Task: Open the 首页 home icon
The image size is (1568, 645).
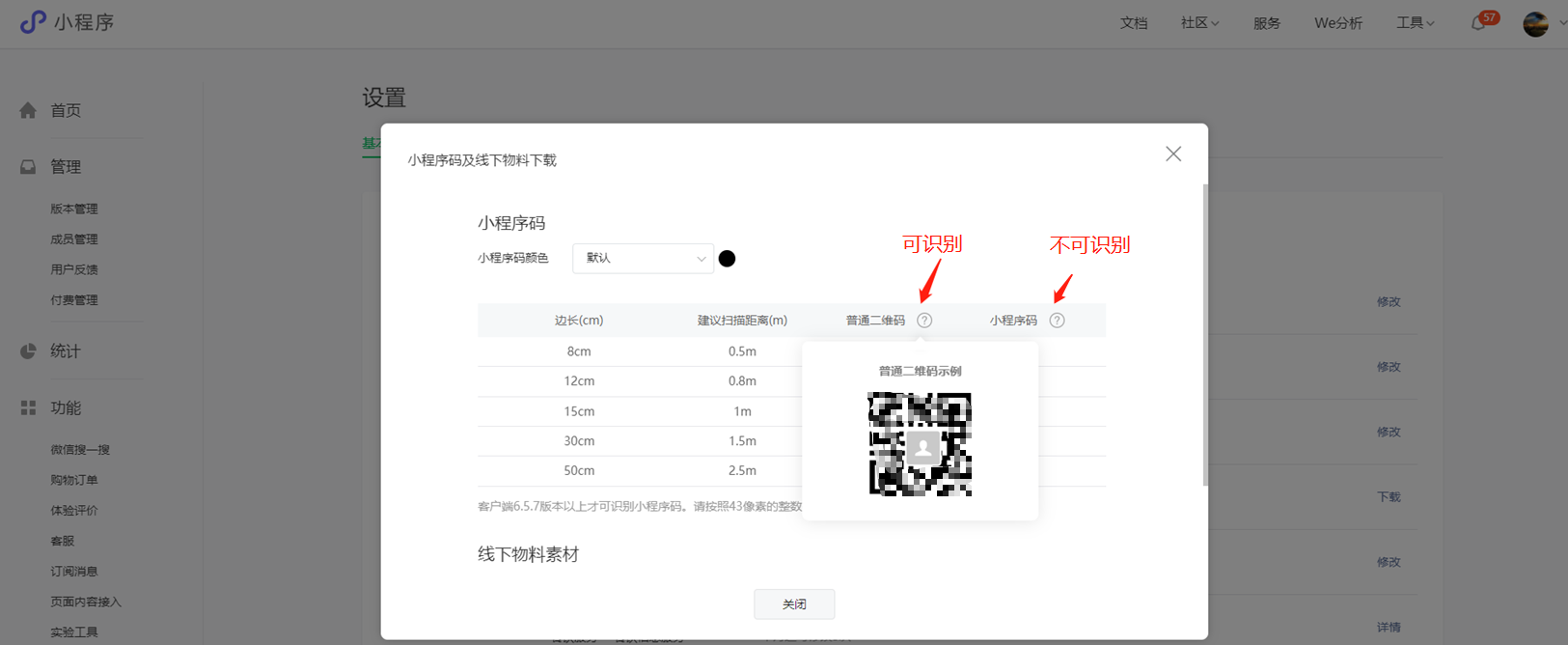Action: point(28,110)
